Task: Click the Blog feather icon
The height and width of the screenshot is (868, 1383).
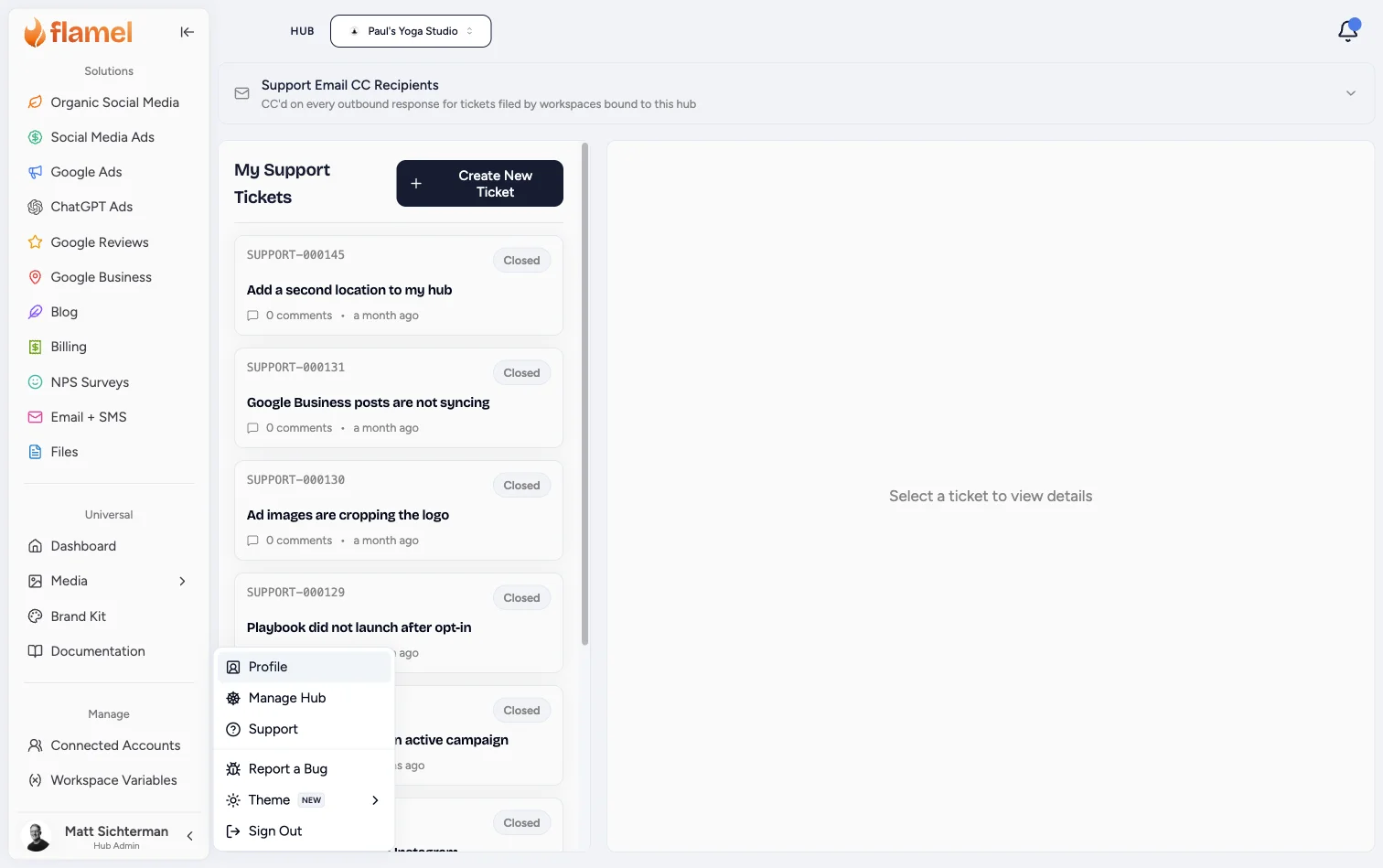Action: click(x=35, y=312)
